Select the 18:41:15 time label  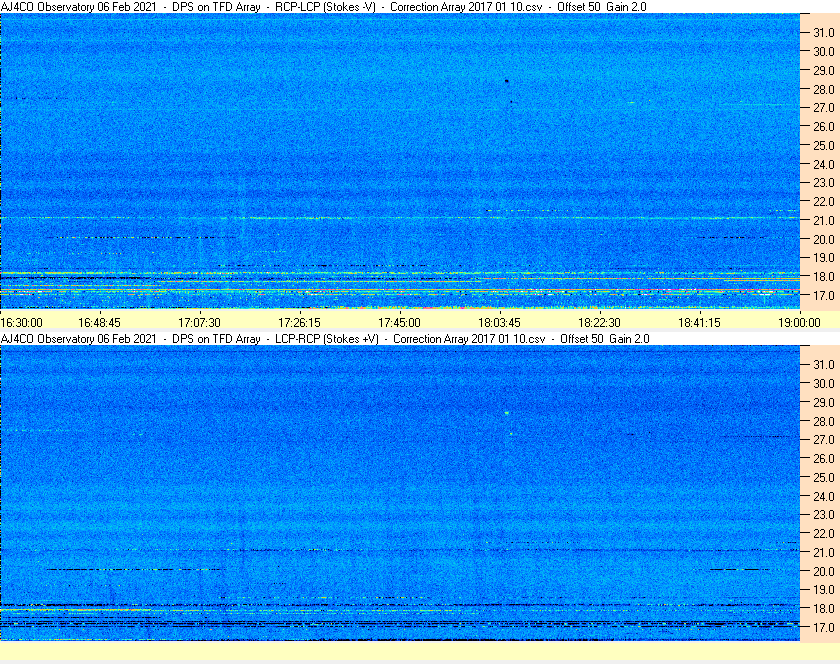[x=700, y=323]
